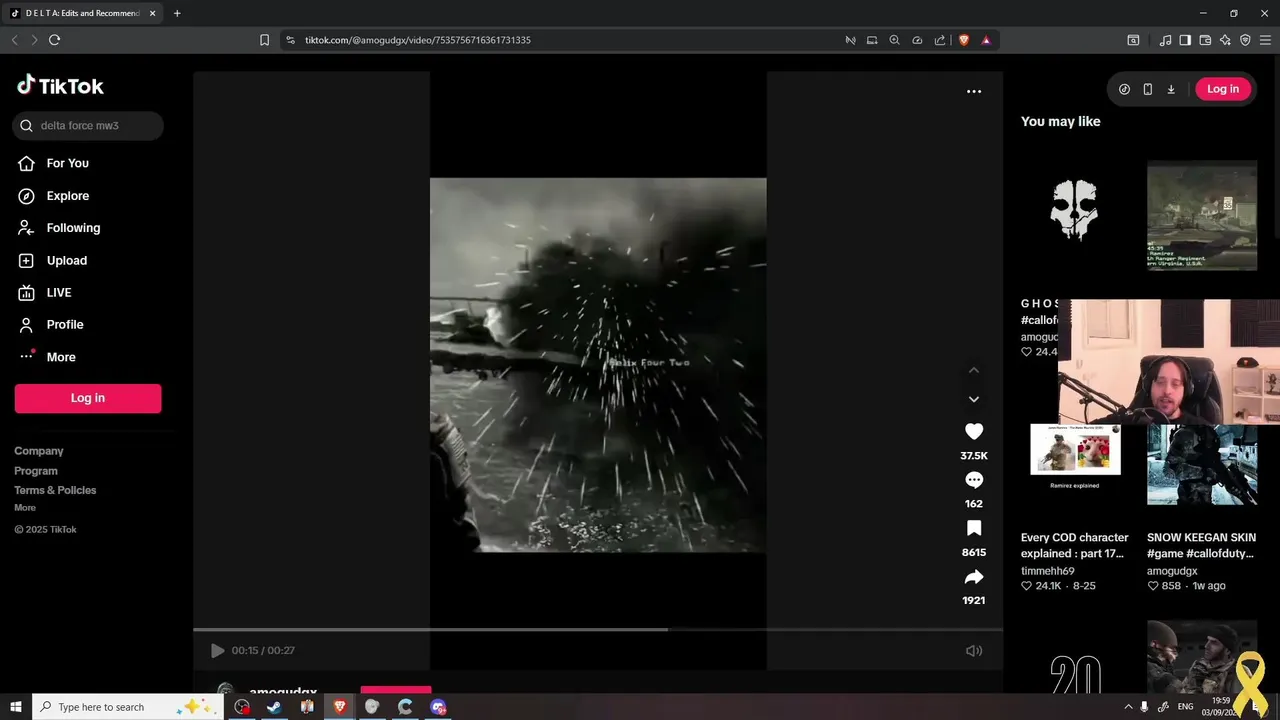
Task: Click the sidebar pink Log in button
Action: [88, 398]
